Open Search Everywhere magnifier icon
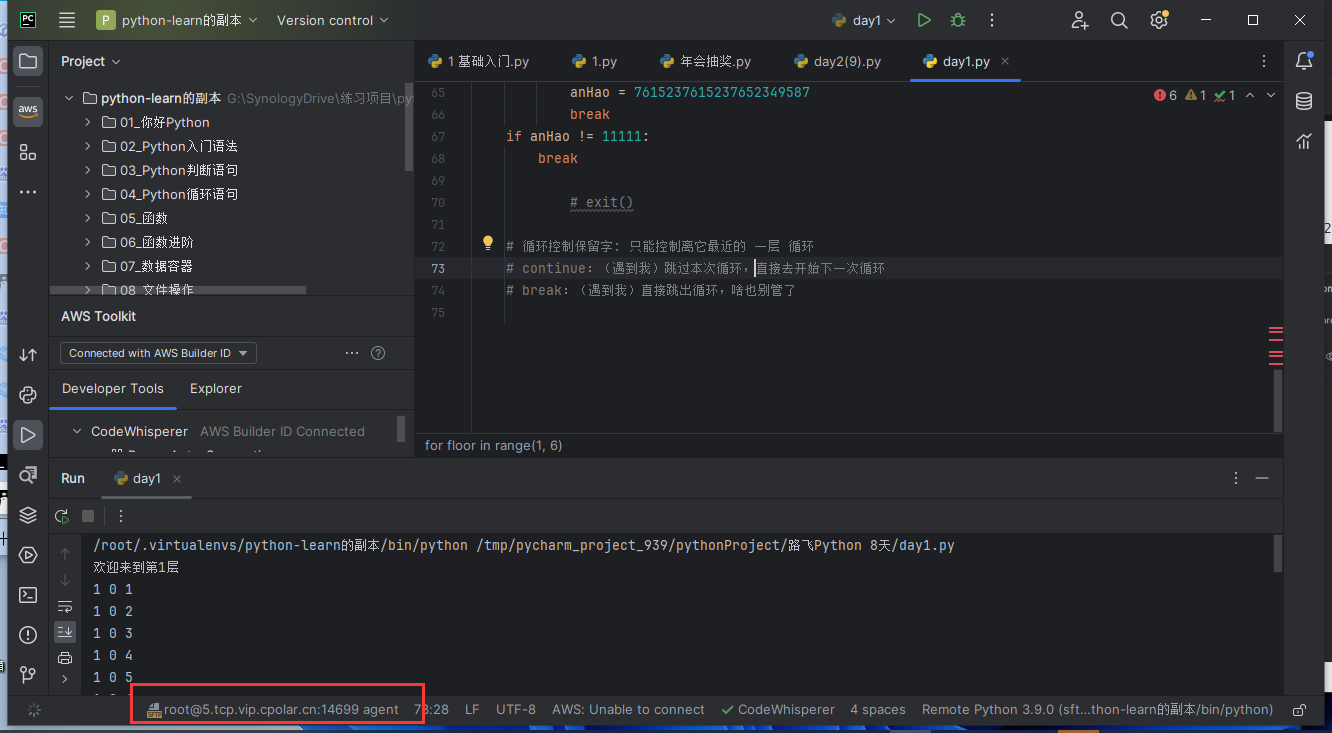The width and height of the screenshot is (1332, 733). [1119, 20]
